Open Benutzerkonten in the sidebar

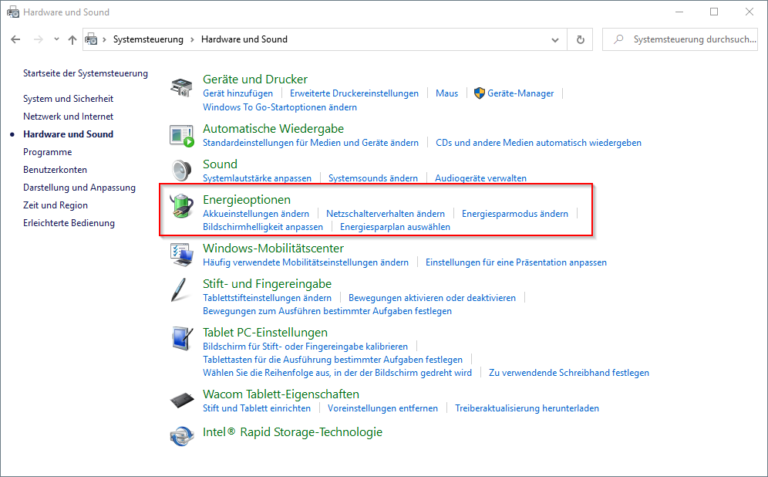point(55,170)
